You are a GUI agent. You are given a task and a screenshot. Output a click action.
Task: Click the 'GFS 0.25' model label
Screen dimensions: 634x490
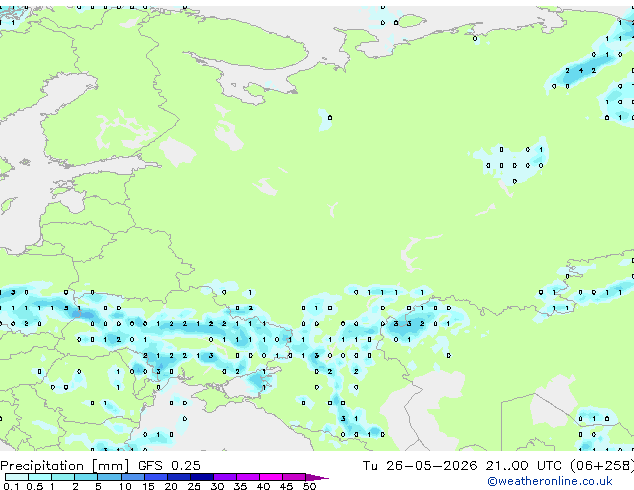tap(169, 466)
